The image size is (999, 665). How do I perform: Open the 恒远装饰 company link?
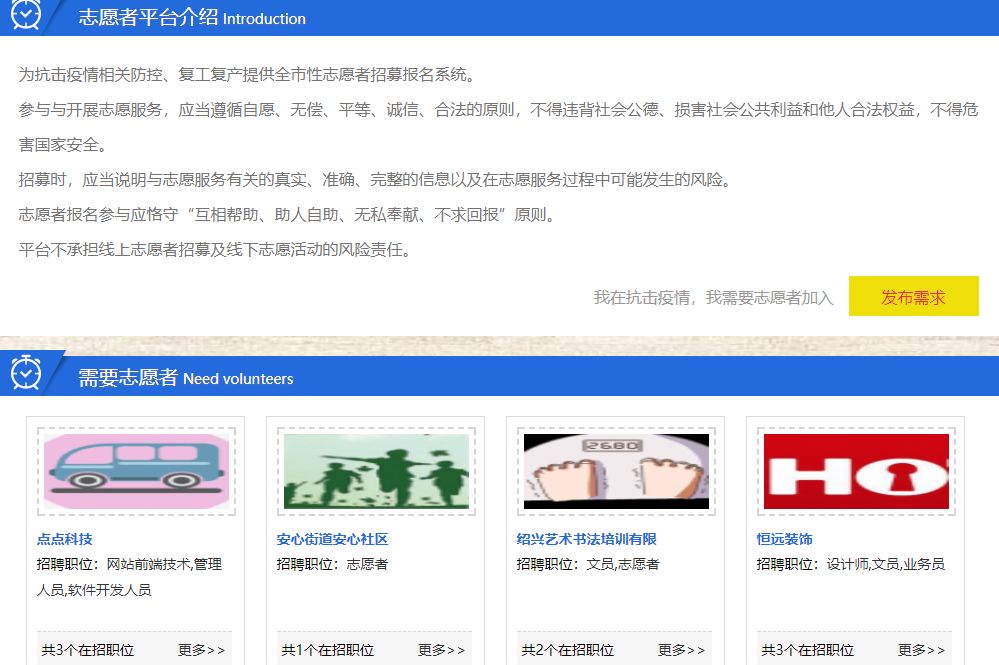click(x=783, y=538)
